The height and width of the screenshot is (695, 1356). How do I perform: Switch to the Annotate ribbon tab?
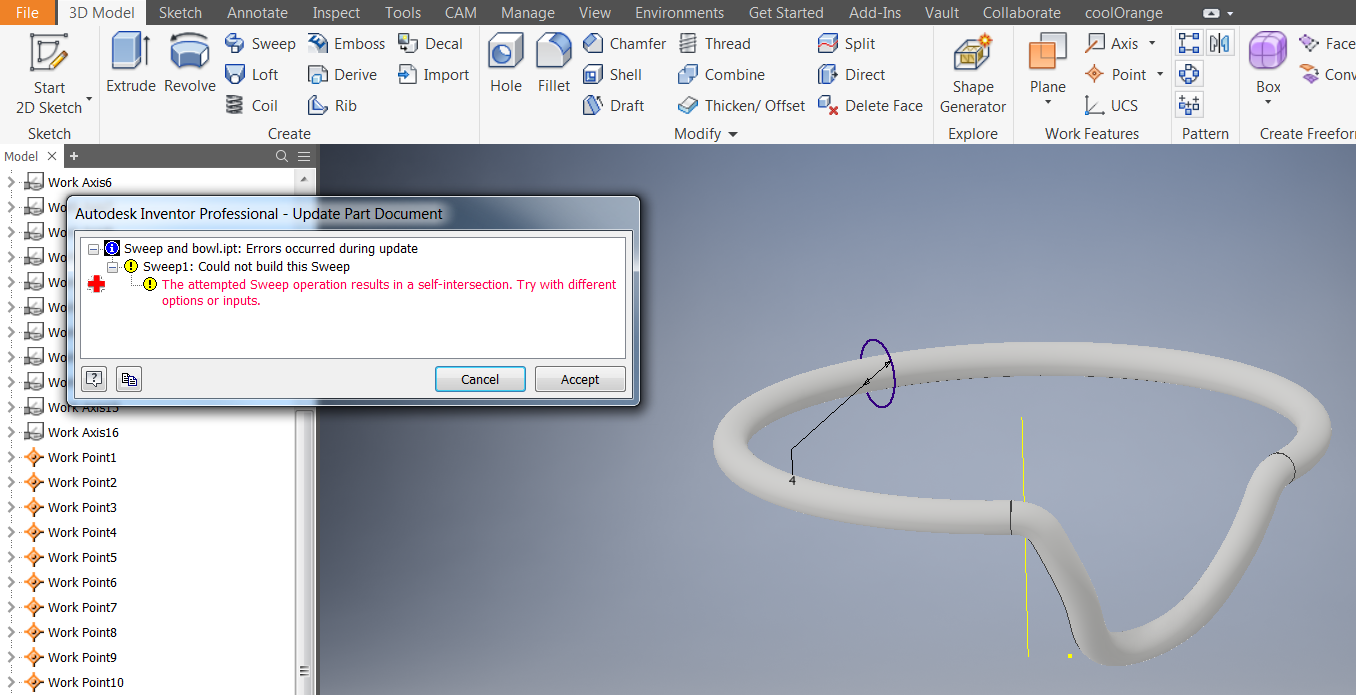256,12
